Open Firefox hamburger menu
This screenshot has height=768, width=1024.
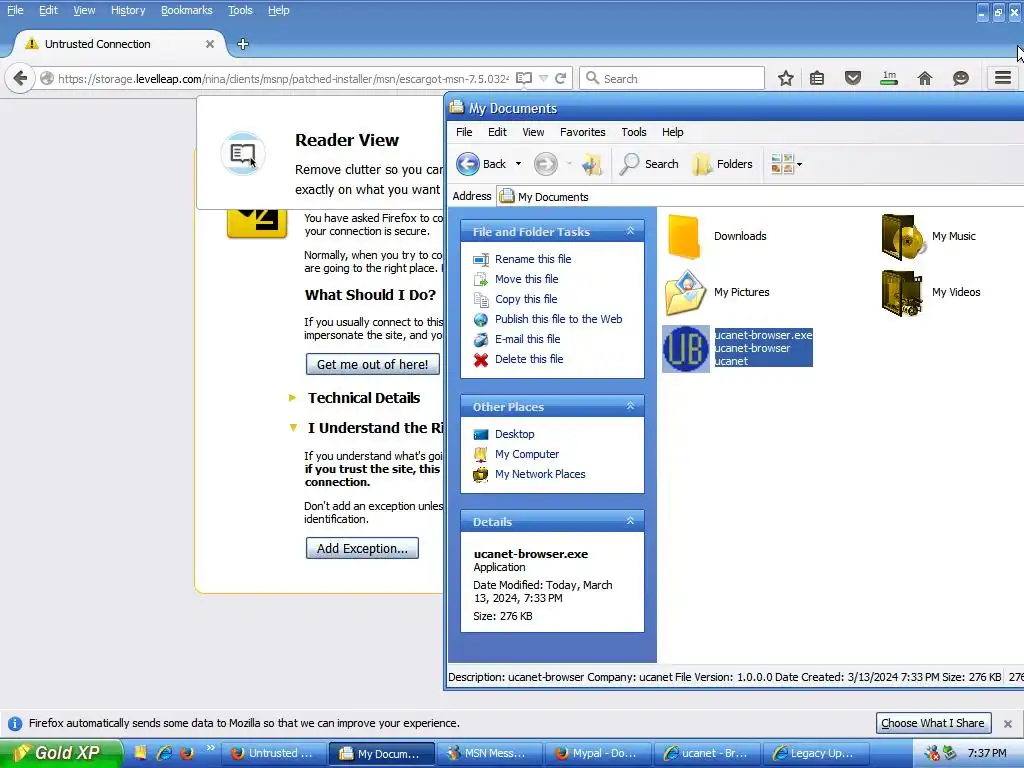(1003, 78)
